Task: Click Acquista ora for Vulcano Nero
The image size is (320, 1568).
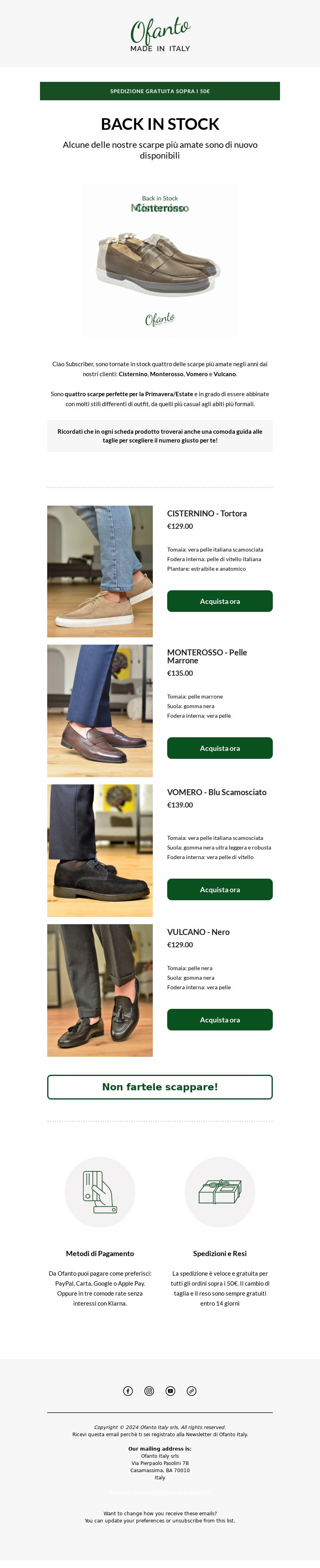Action: [220, 1020]
